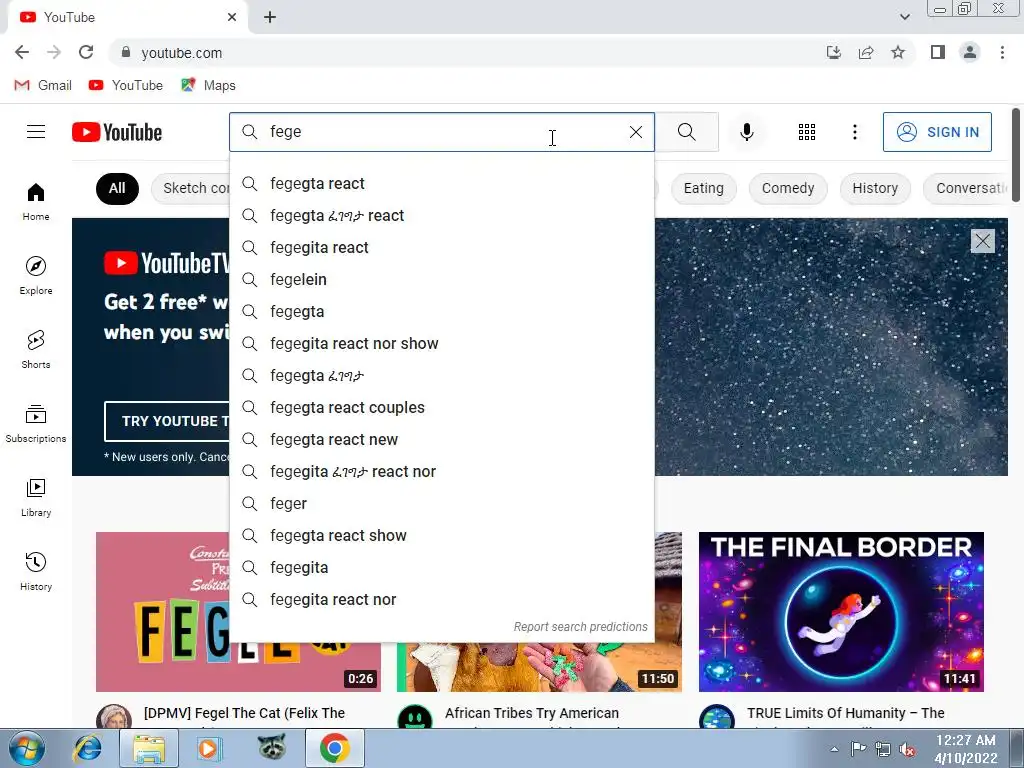Choose suggestion 'fegegita'
This screenshot has height=768, width=1024.
click(x=441, y=568)
